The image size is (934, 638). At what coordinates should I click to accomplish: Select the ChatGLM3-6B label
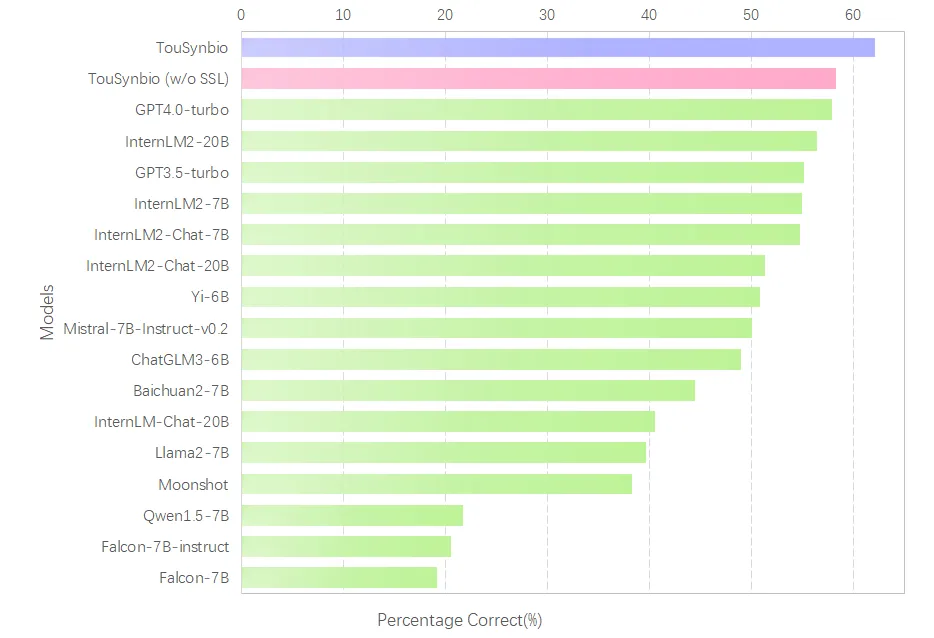[x=180, y=359]
